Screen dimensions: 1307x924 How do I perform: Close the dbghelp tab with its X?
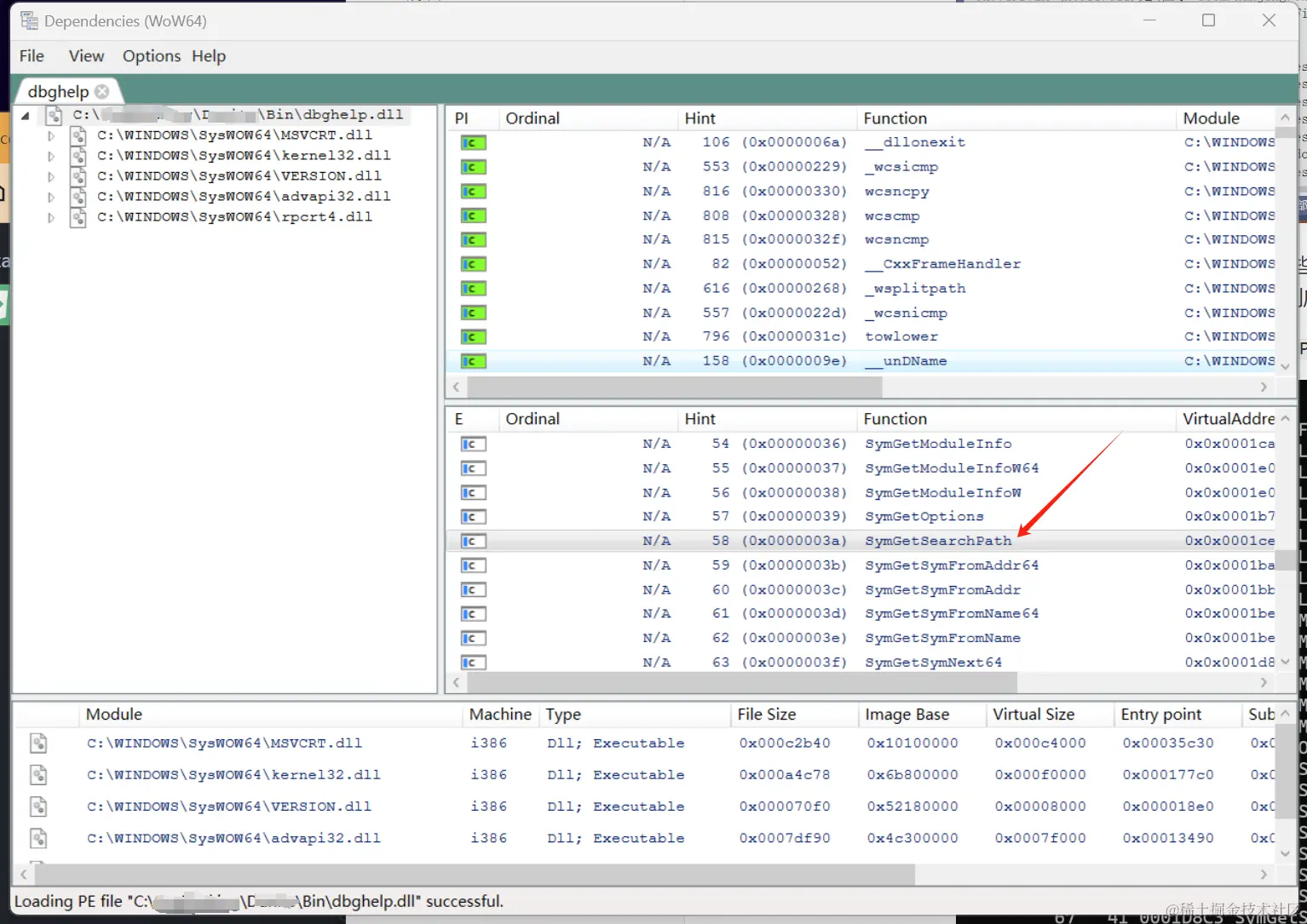point(102,91)
